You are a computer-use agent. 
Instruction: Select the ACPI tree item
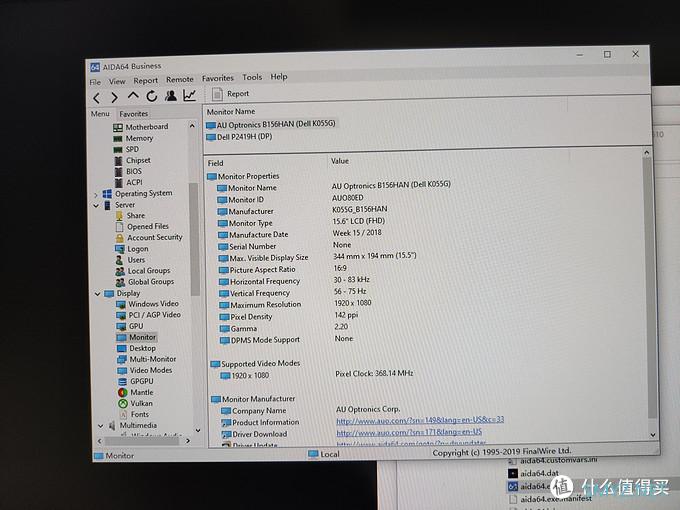tap(134, 183)
